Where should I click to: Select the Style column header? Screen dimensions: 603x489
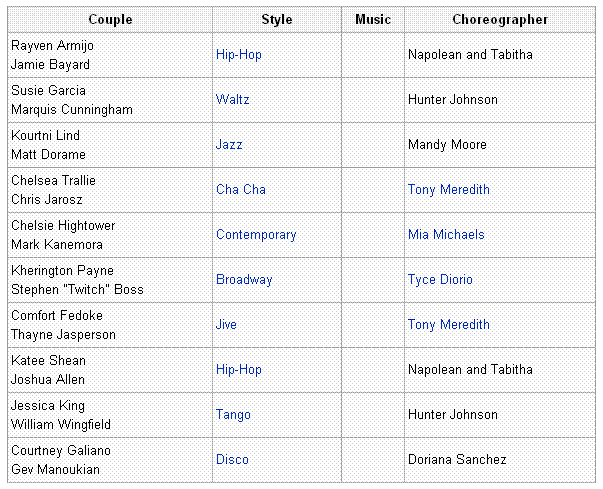pyautogui.click(x=277, y=20)
